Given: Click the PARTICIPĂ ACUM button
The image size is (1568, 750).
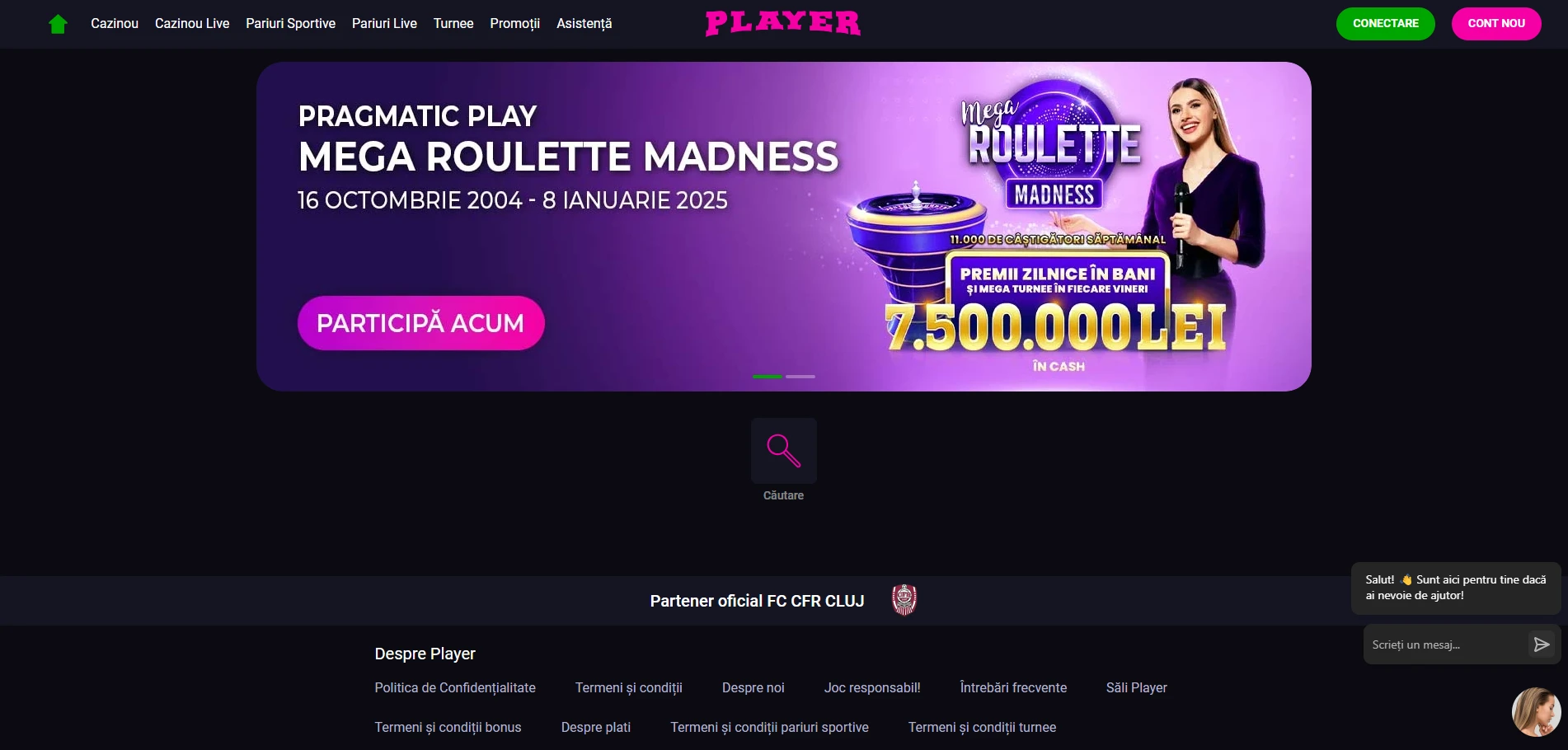Looking at the screenshot, I should coord(420,323).
